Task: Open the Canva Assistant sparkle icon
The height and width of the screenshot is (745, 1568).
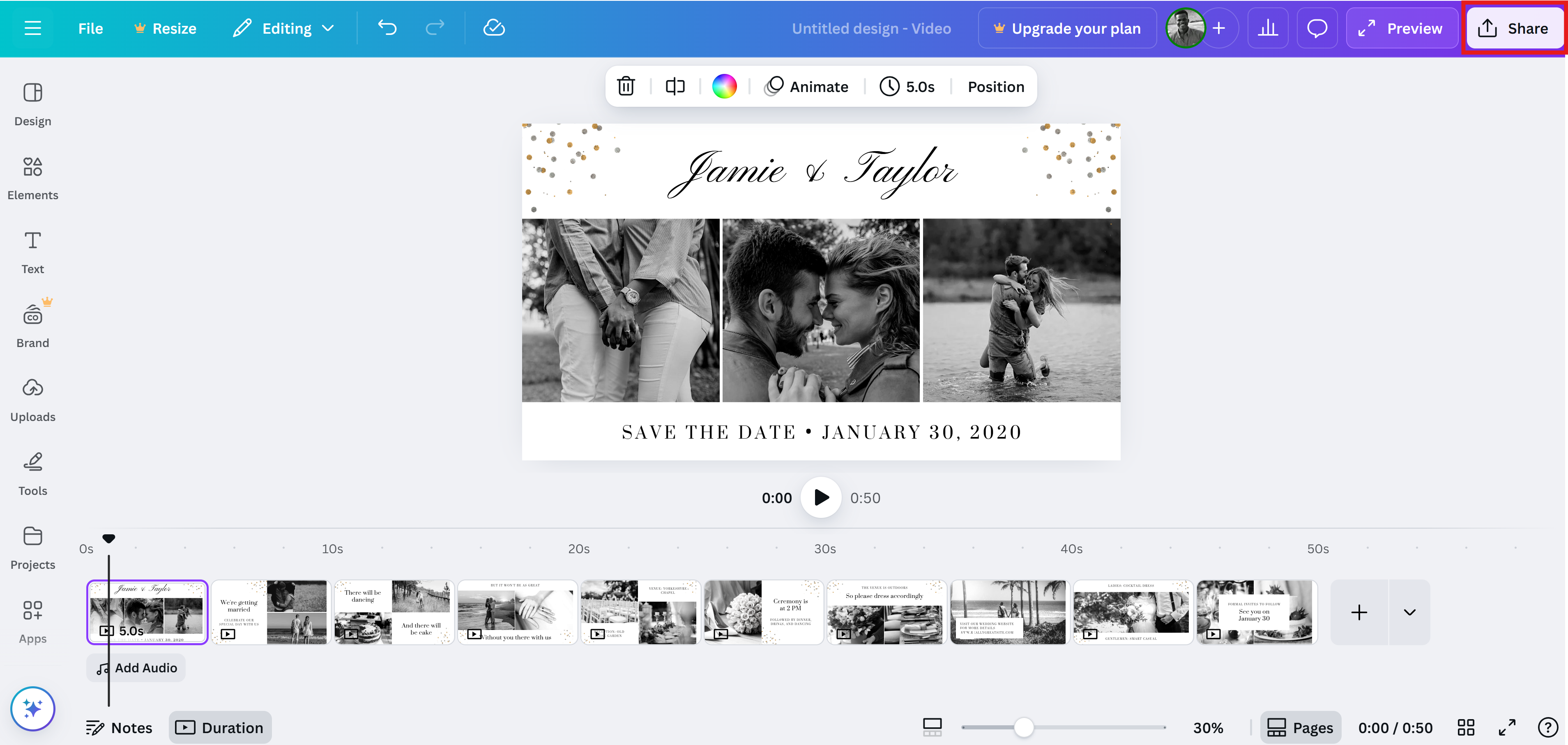Action: [32, 708]
